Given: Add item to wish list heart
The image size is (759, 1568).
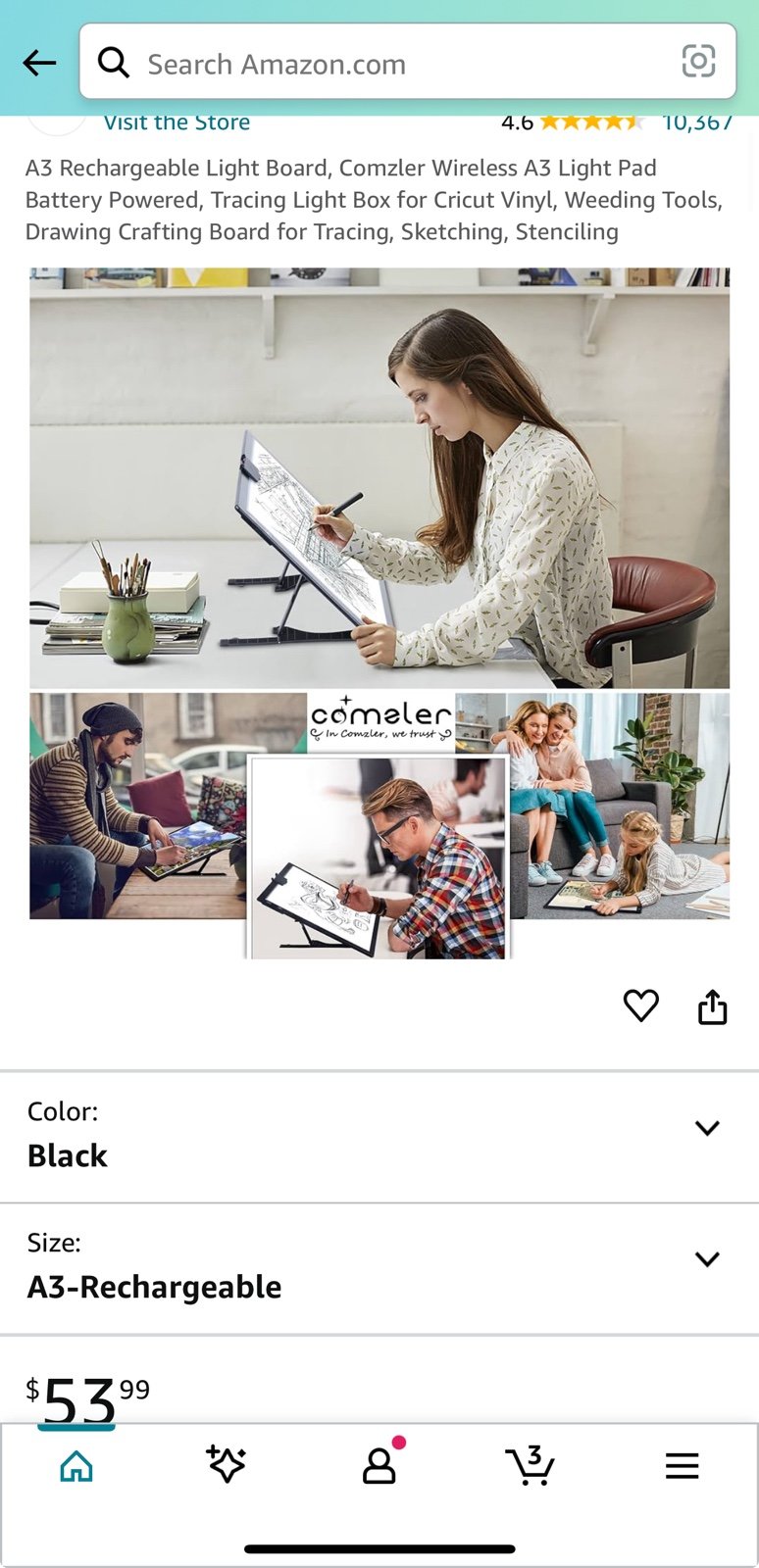Looking at the screenshot, I should (x=641, y=1005).
